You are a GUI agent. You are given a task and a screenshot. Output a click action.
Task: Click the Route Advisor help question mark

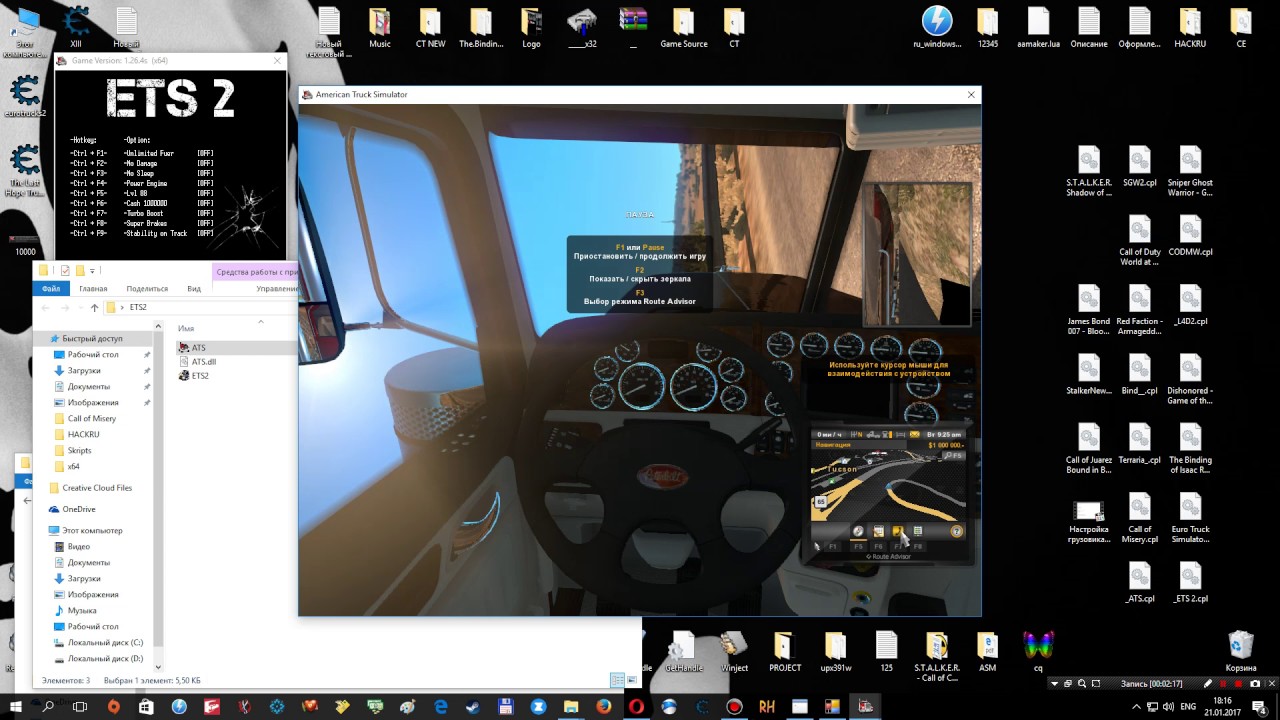coord(957,531)
